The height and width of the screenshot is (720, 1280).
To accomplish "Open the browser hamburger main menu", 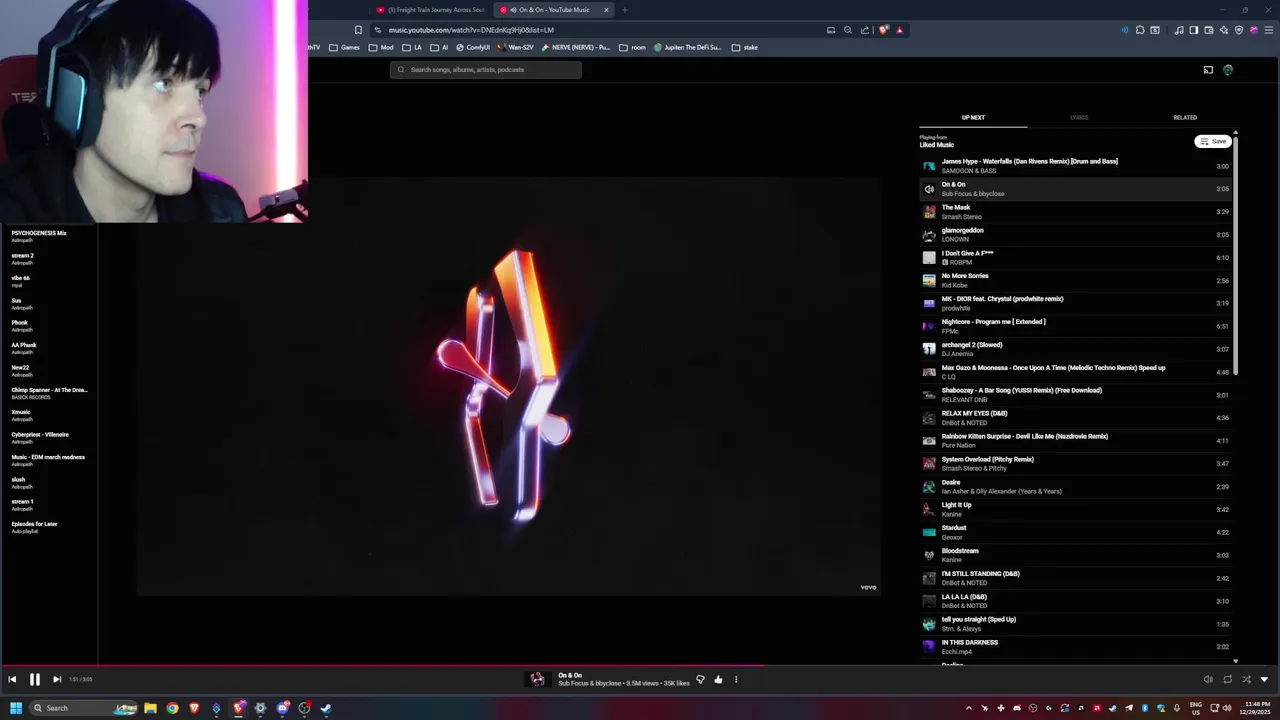I will click(1268, 30).
